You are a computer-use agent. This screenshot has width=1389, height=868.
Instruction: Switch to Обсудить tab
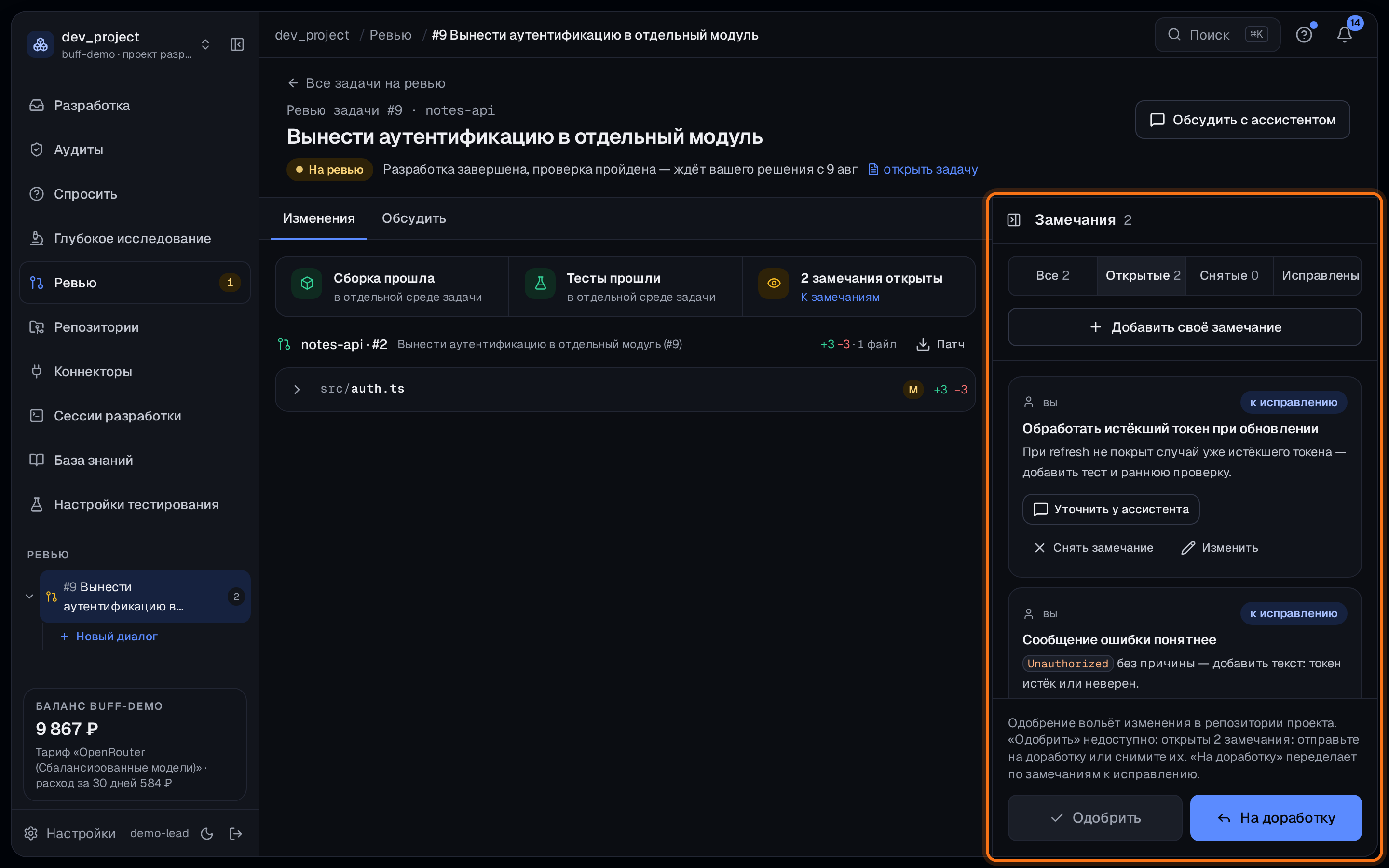(414, 218)
